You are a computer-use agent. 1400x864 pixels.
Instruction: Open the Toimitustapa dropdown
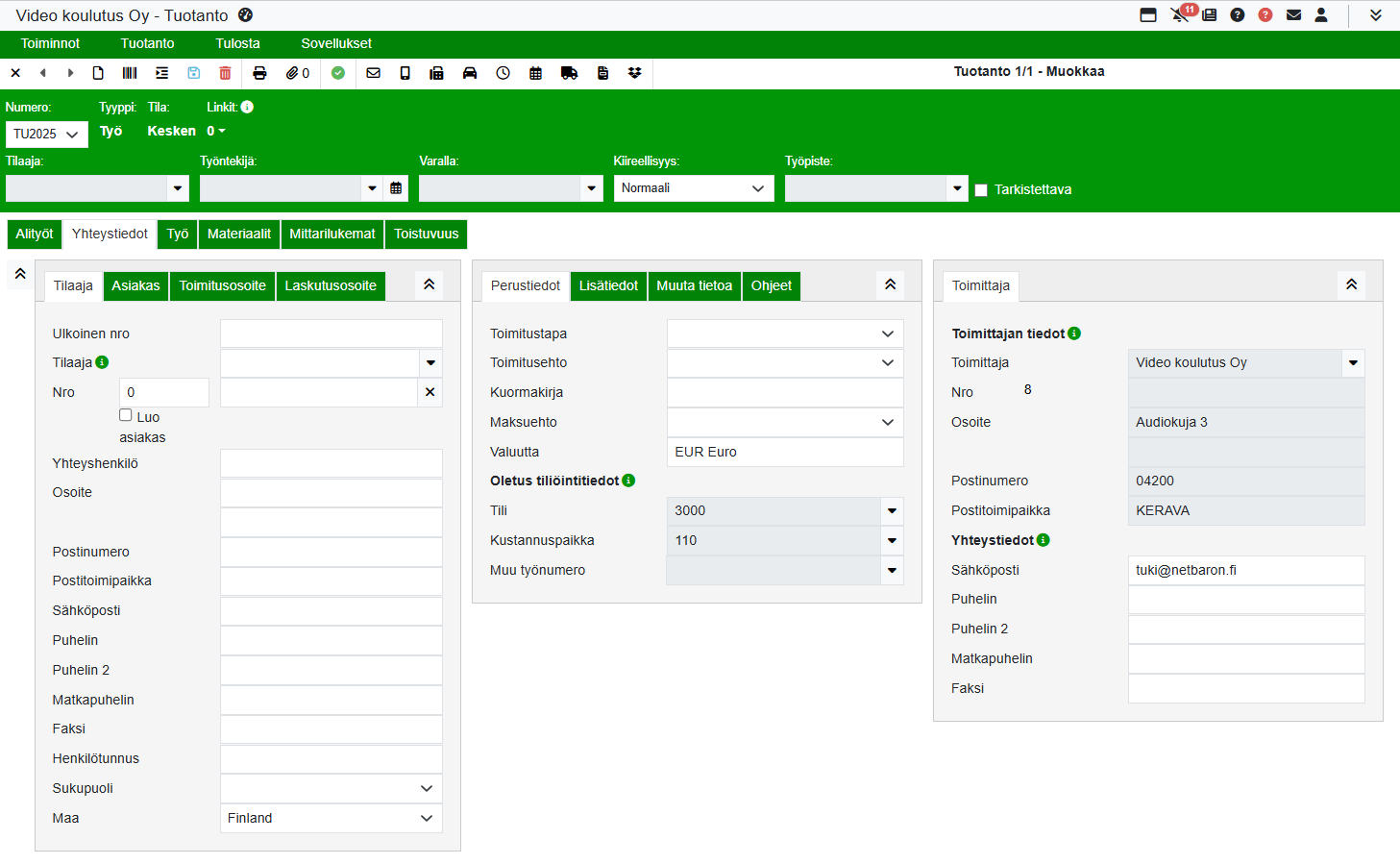click(x=784, y=333)
